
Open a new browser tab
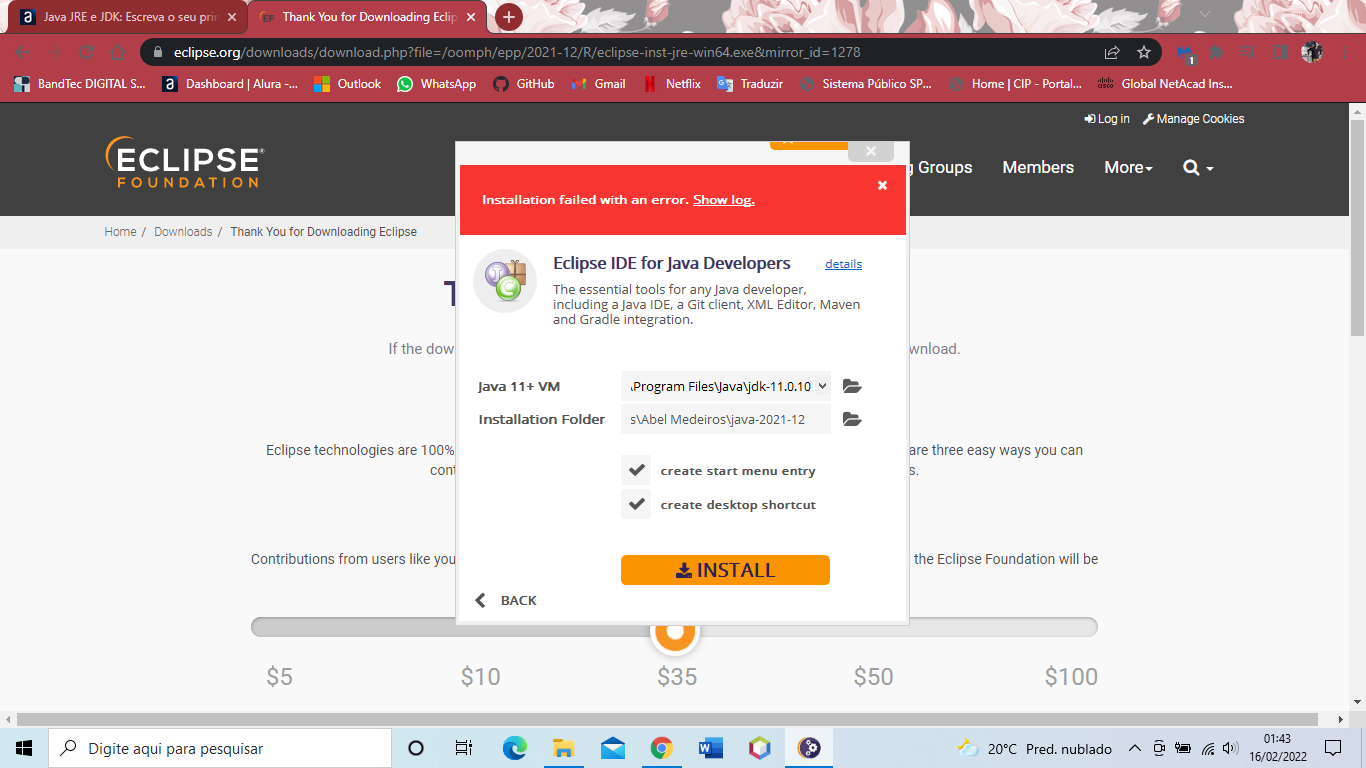(509, 17)
